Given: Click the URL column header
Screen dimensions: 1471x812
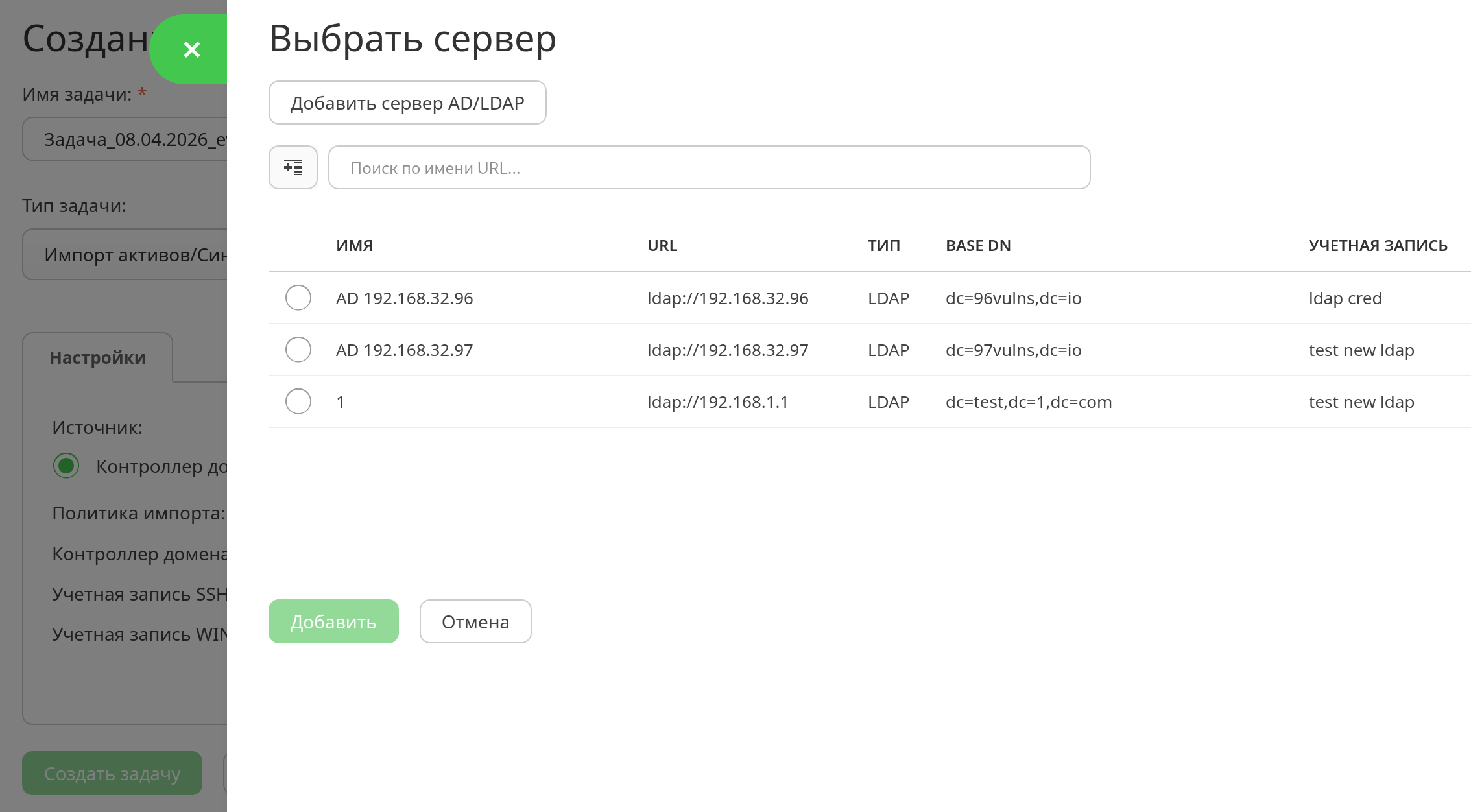Looking at the screenshot, I should tap(662, 246).
